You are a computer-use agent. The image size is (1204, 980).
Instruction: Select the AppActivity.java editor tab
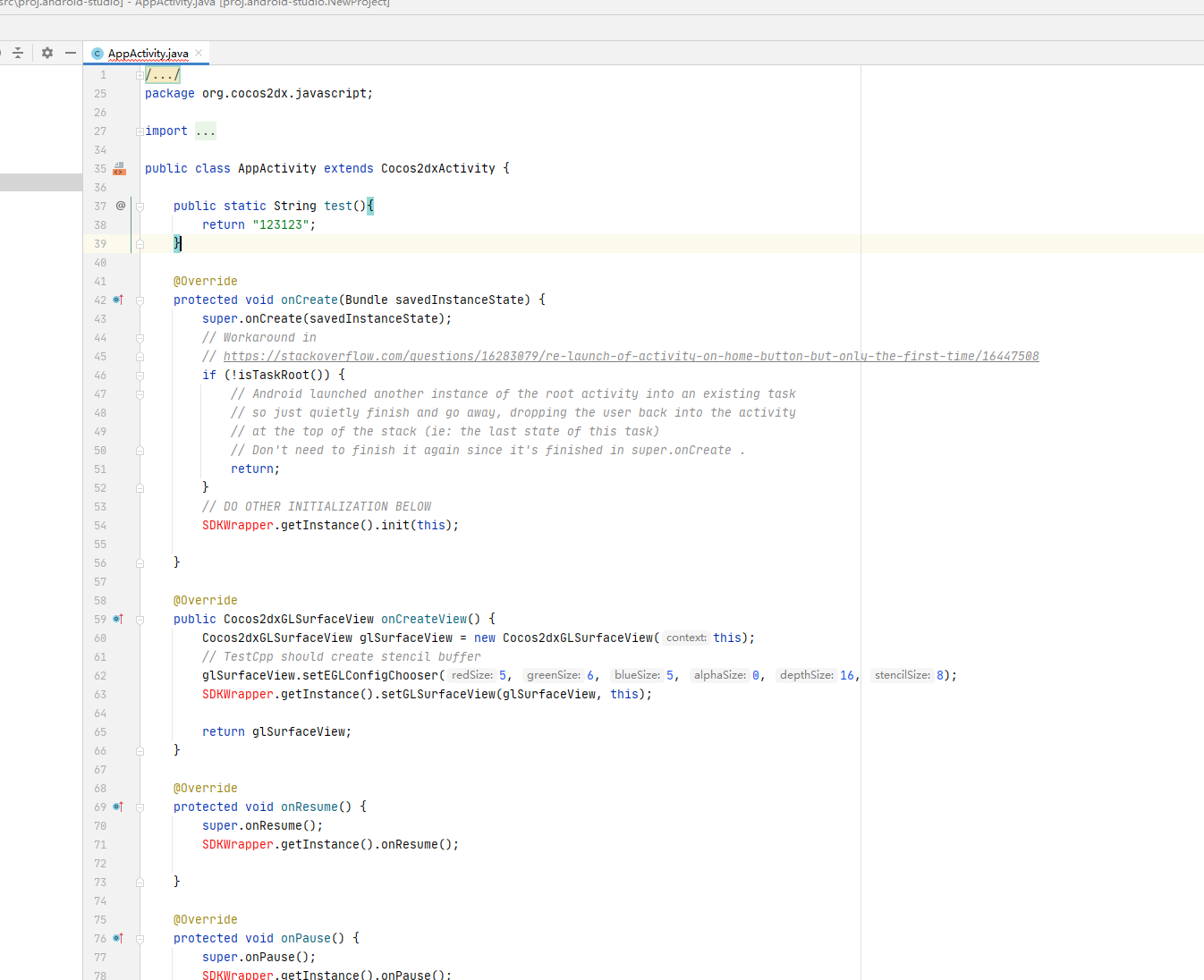pyautogui.click(x=148, y=53)
